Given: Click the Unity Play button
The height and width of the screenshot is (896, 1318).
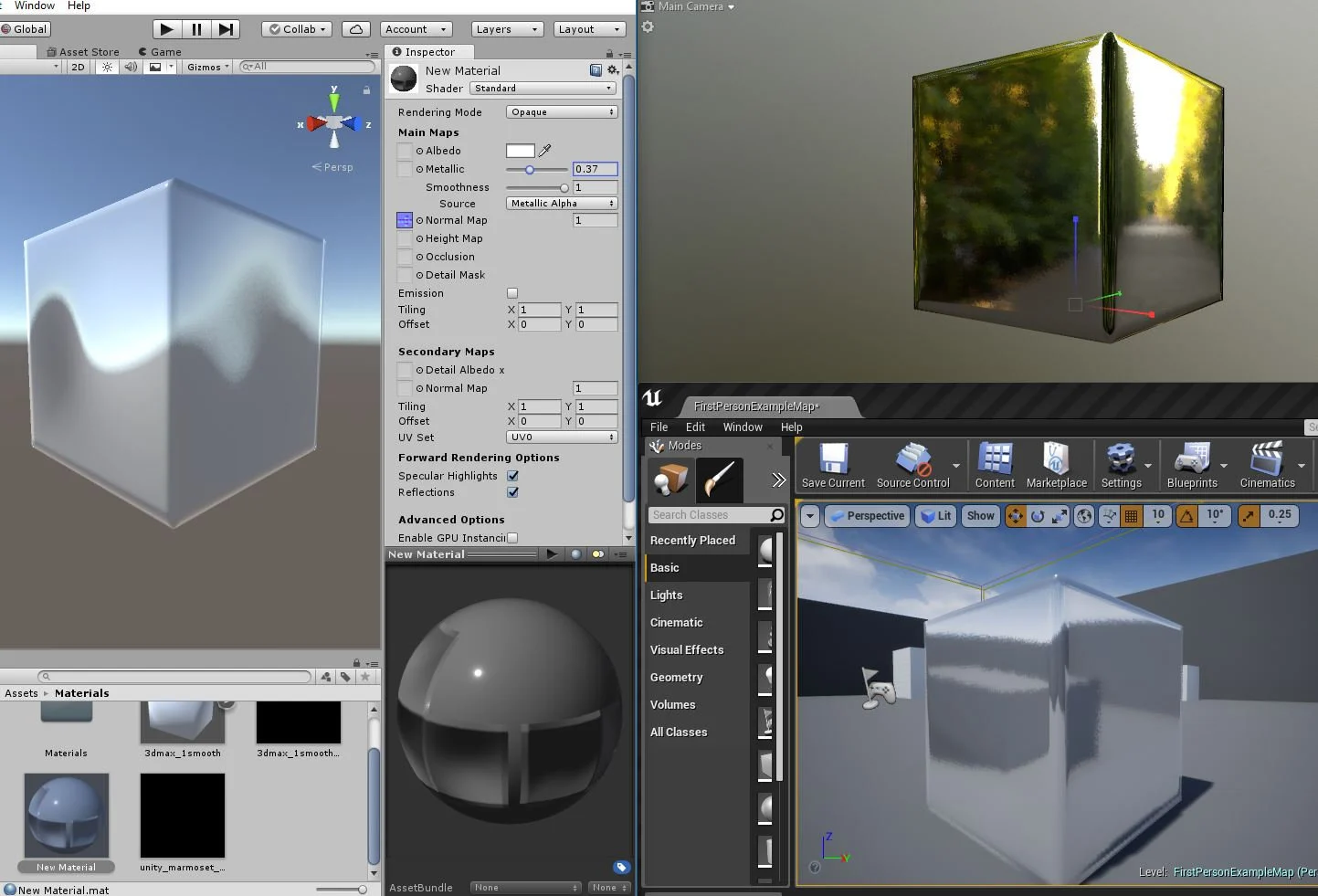Looking at the screenshot, I should click(166, 29).
